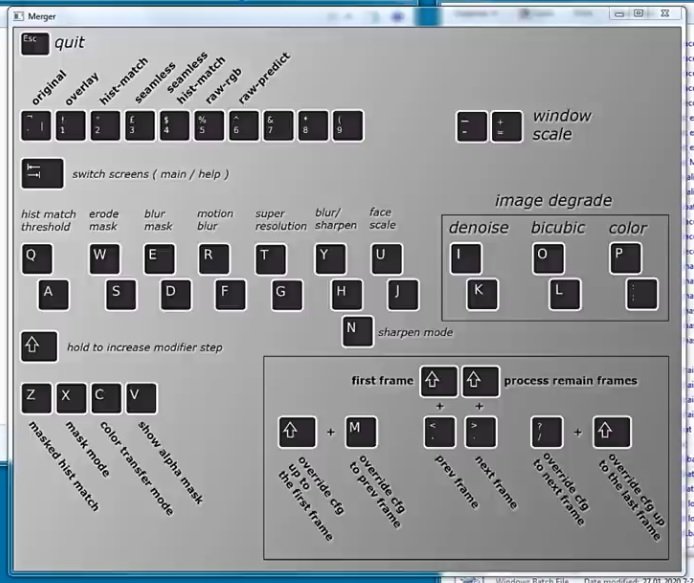This screenshot has height=583, width=694.
Task: Click the U face scale key
Action: point(386,259)
